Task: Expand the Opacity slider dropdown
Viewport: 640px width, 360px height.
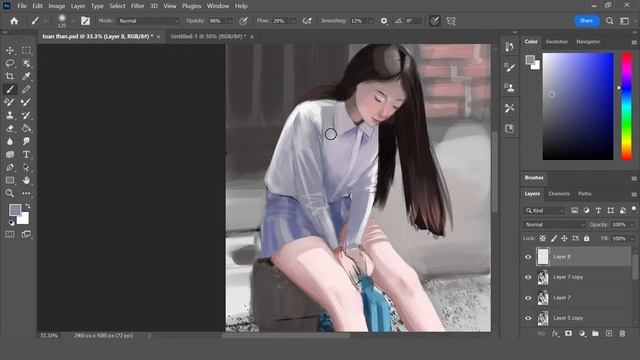Action: pos(230,21)
